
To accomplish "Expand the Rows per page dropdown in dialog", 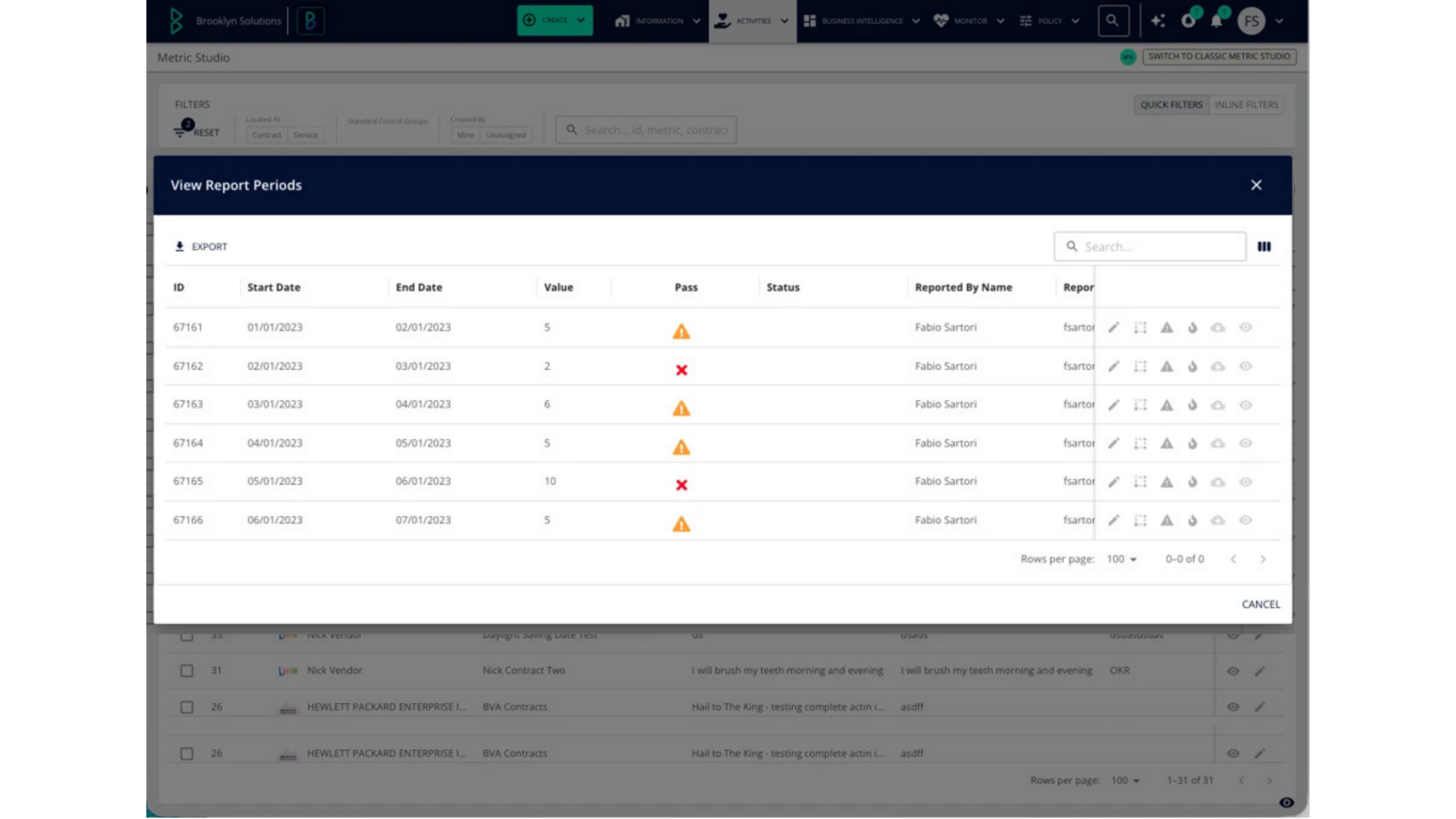I will (1121, 559).
